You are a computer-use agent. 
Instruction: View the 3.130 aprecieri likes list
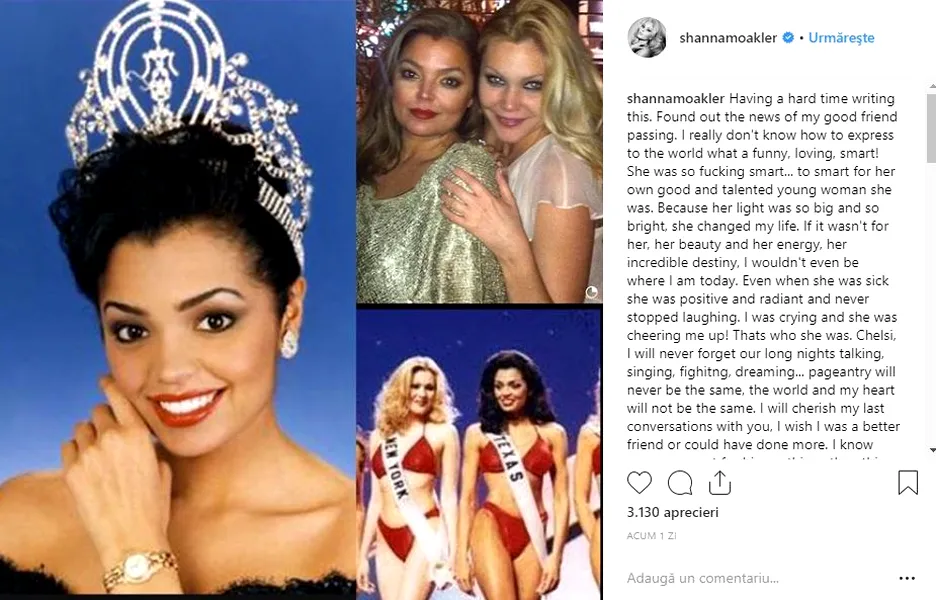[673, 512]
